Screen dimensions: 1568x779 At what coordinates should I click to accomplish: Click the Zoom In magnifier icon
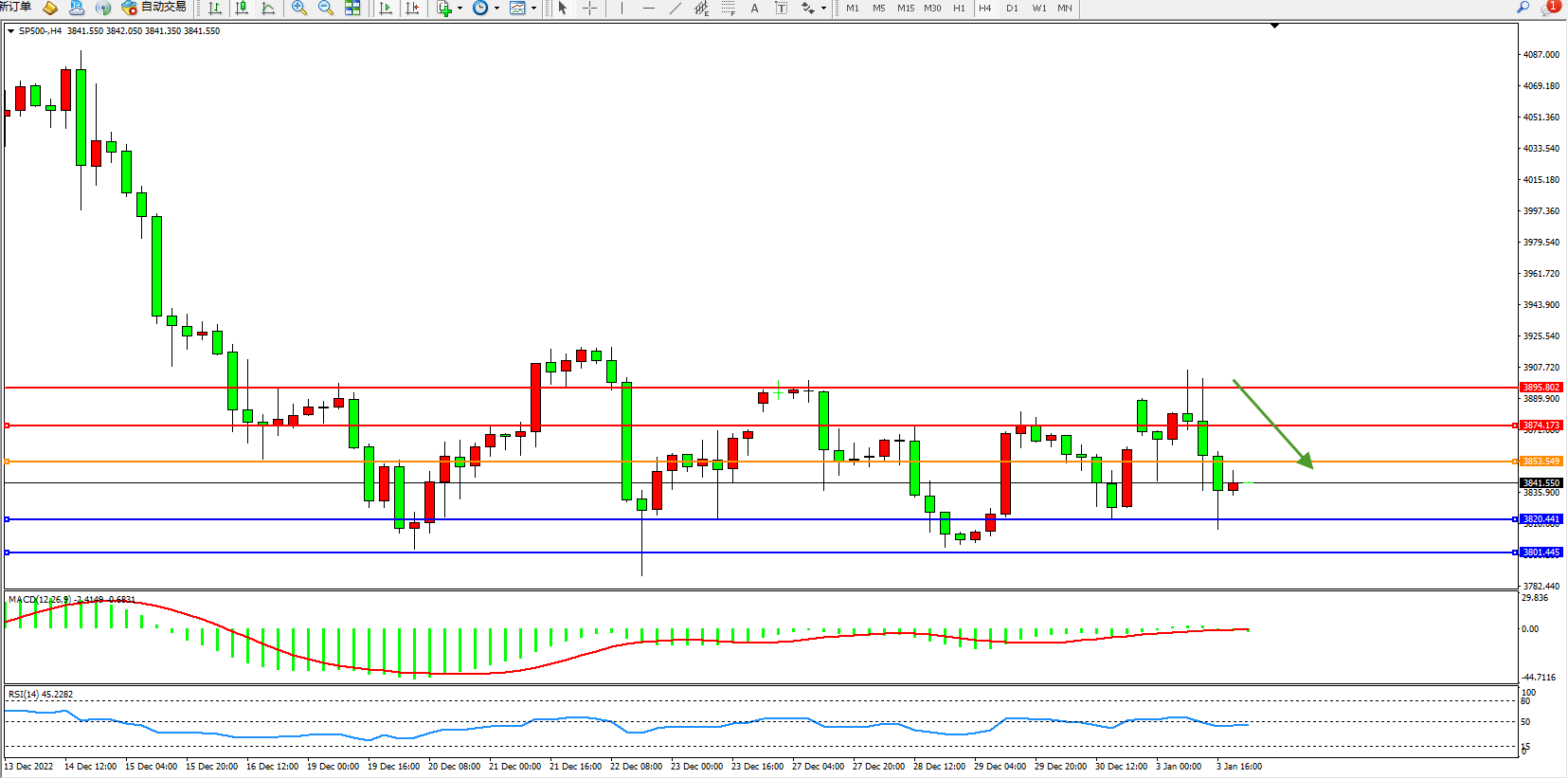[299, 9]
